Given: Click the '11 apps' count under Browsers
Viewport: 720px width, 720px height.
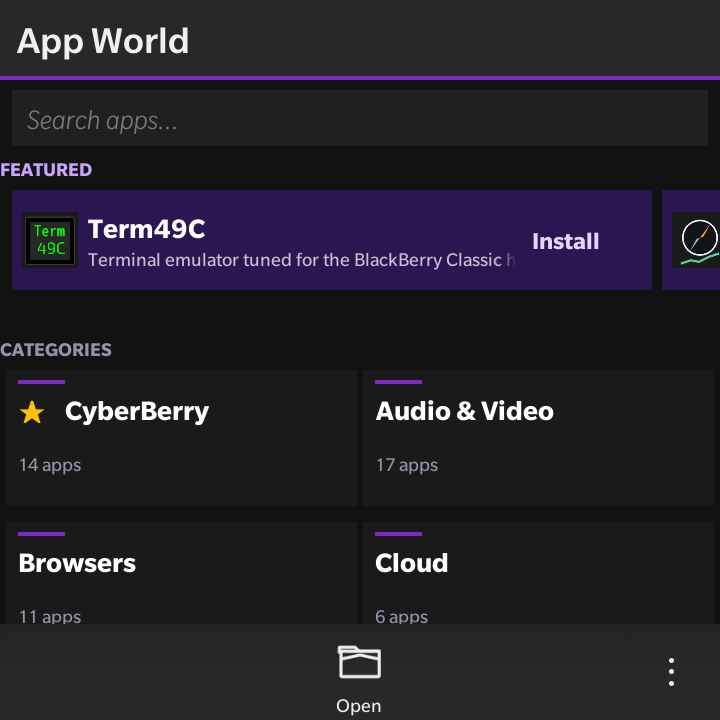Looking at the screenshot, I should 50,616.
